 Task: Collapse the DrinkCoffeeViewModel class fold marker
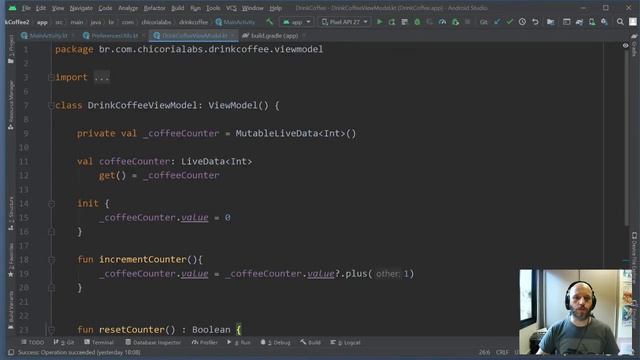coord(51,106)
